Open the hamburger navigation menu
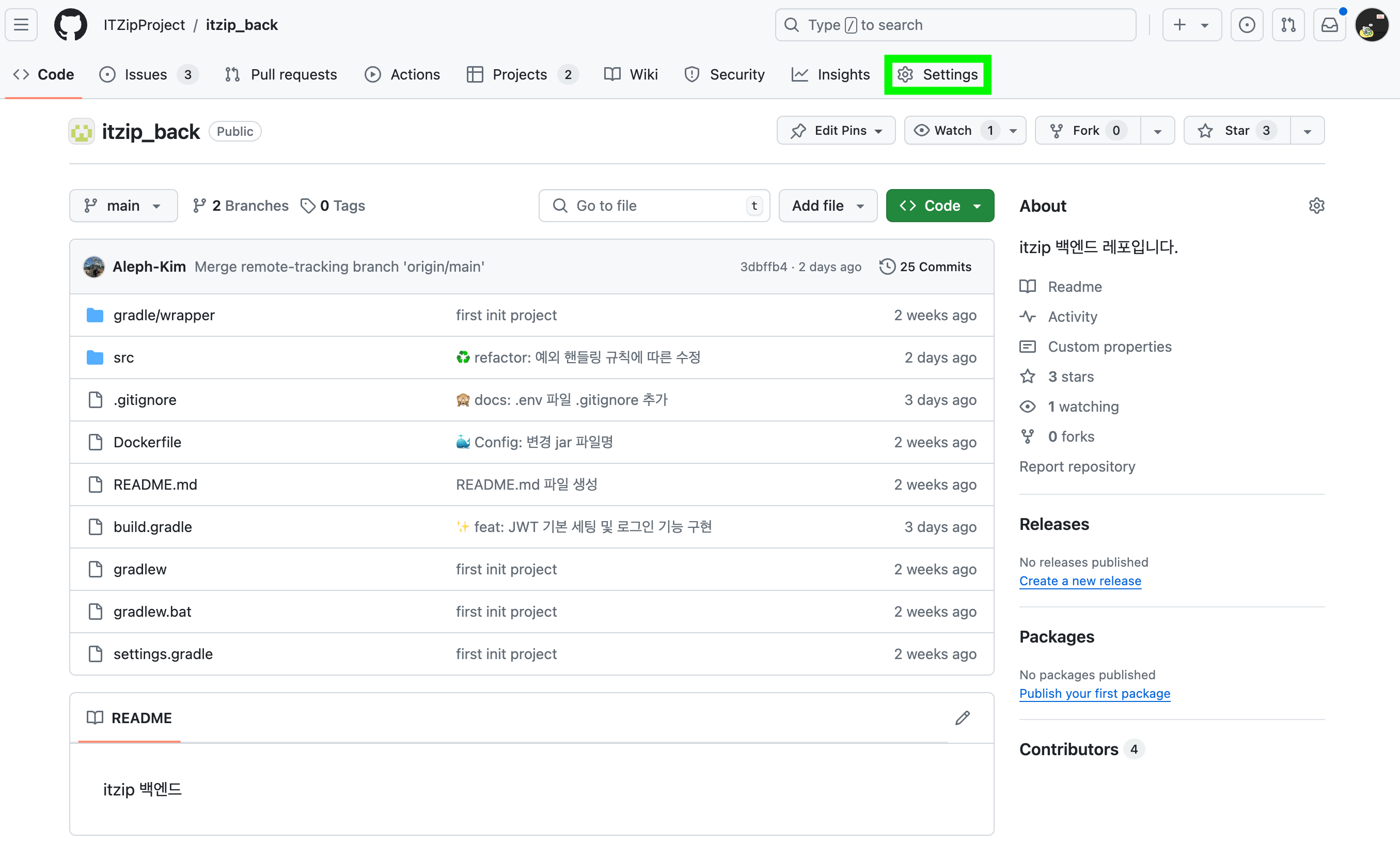Screen dimensions: 1400x844 click(x=21, y=24)
